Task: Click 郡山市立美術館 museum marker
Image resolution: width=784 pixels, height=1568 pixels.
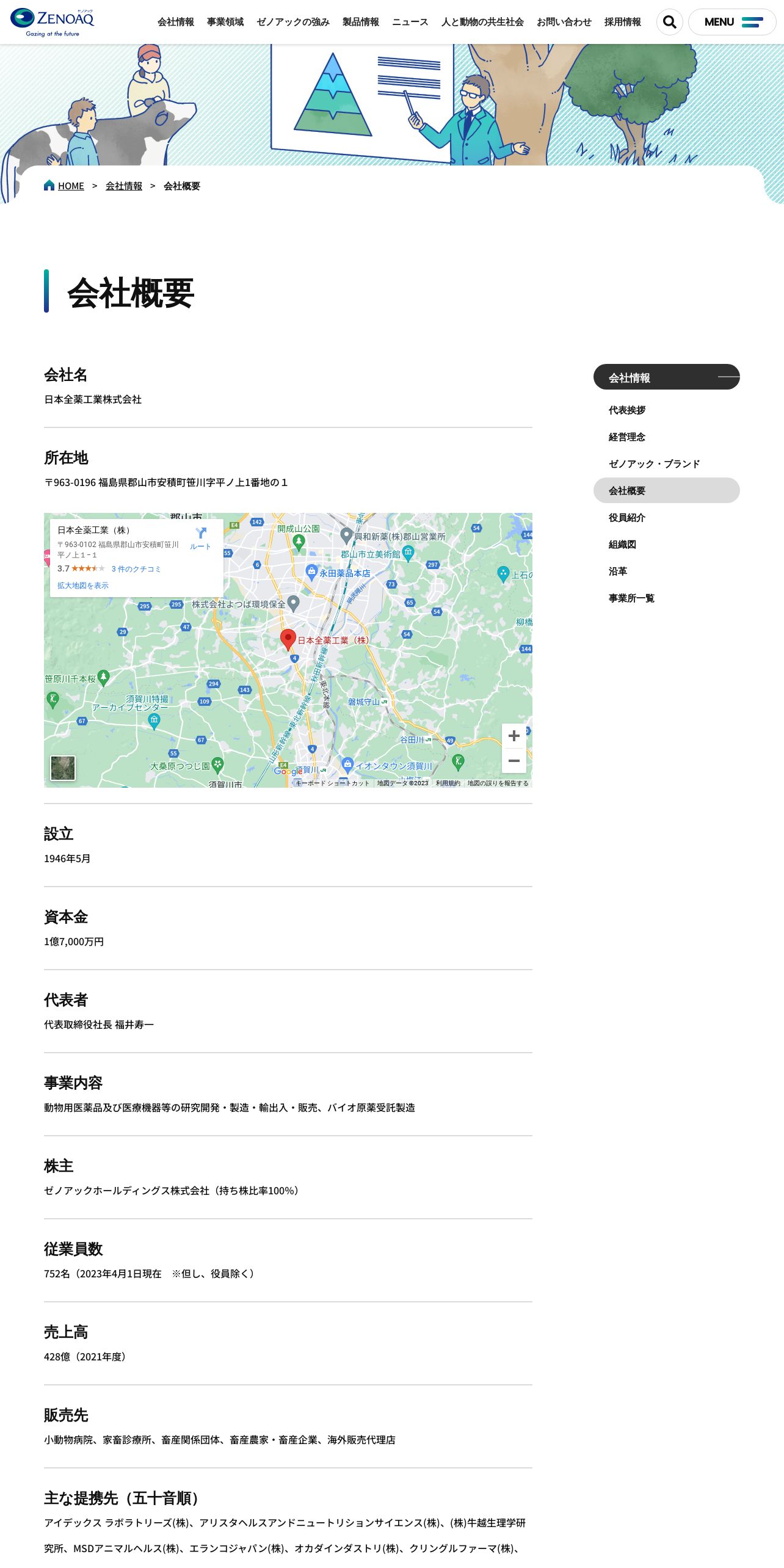Action: point(408,553)
